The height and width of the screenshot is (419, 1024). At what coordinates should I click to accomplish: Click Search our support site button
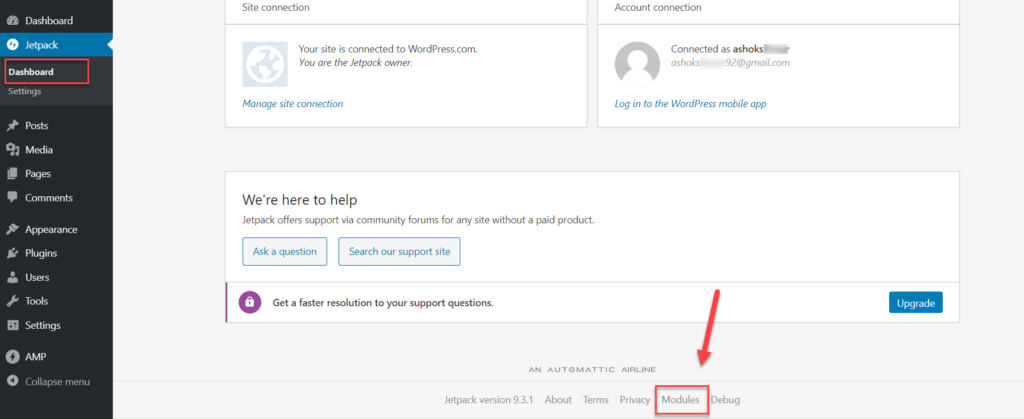[399, 251]
